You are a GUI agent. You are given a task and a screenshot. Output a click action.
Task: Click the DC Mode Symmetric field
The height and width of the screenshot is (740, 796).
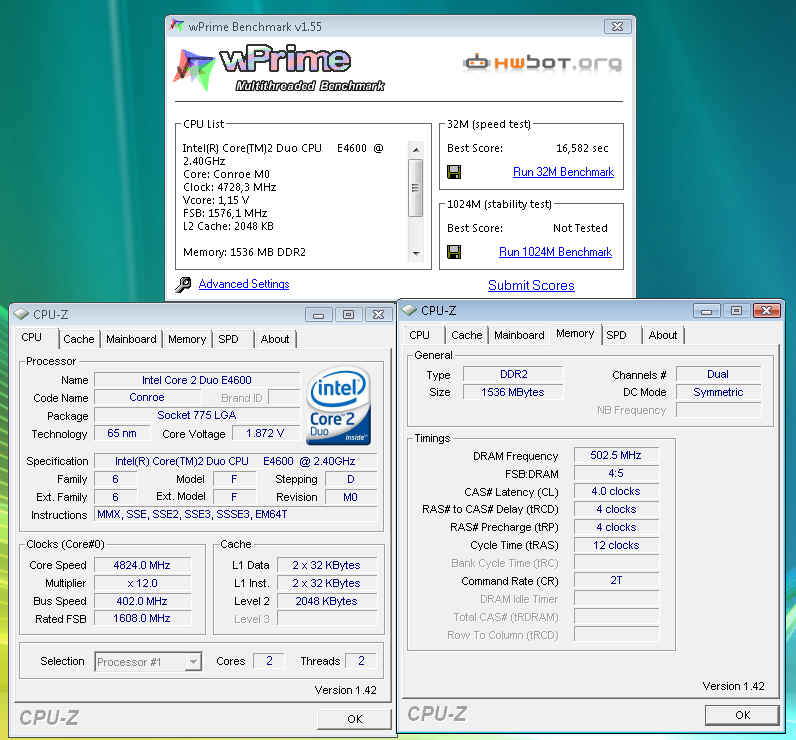pos(718,392)
